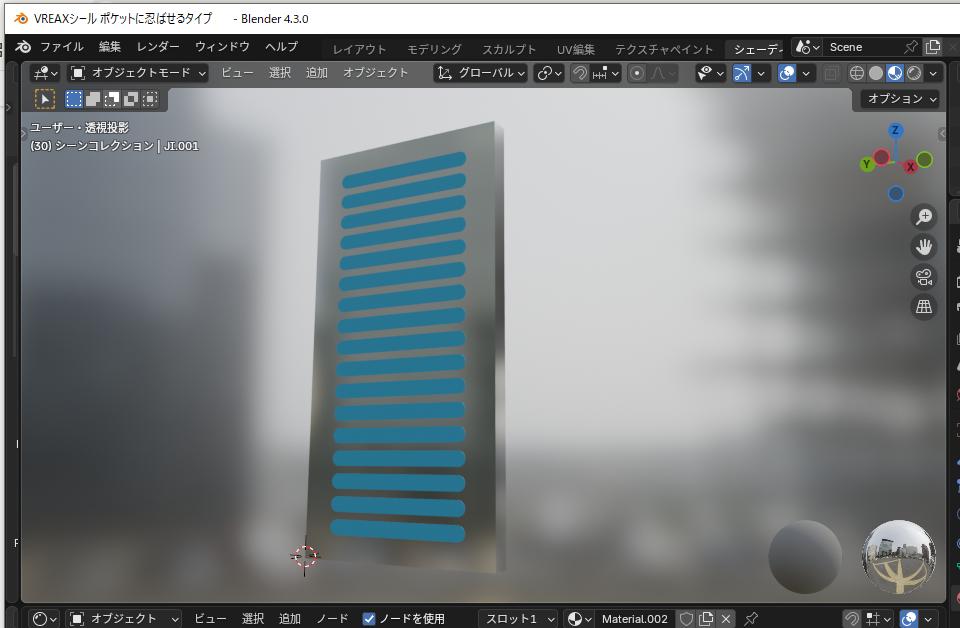Toggle the camera view icon

point(924,277)
